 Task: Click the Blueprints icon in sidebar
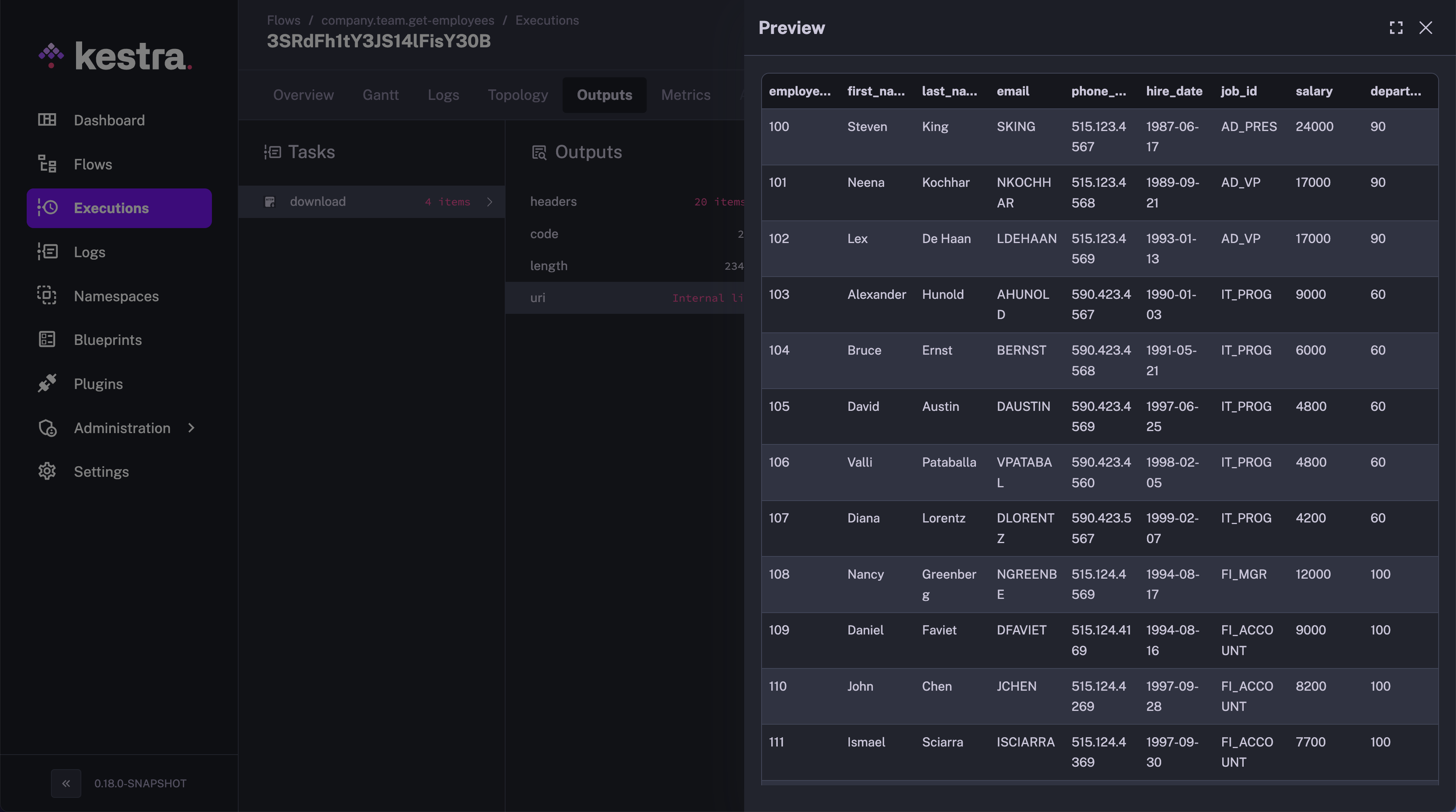(x=47, y=340)
